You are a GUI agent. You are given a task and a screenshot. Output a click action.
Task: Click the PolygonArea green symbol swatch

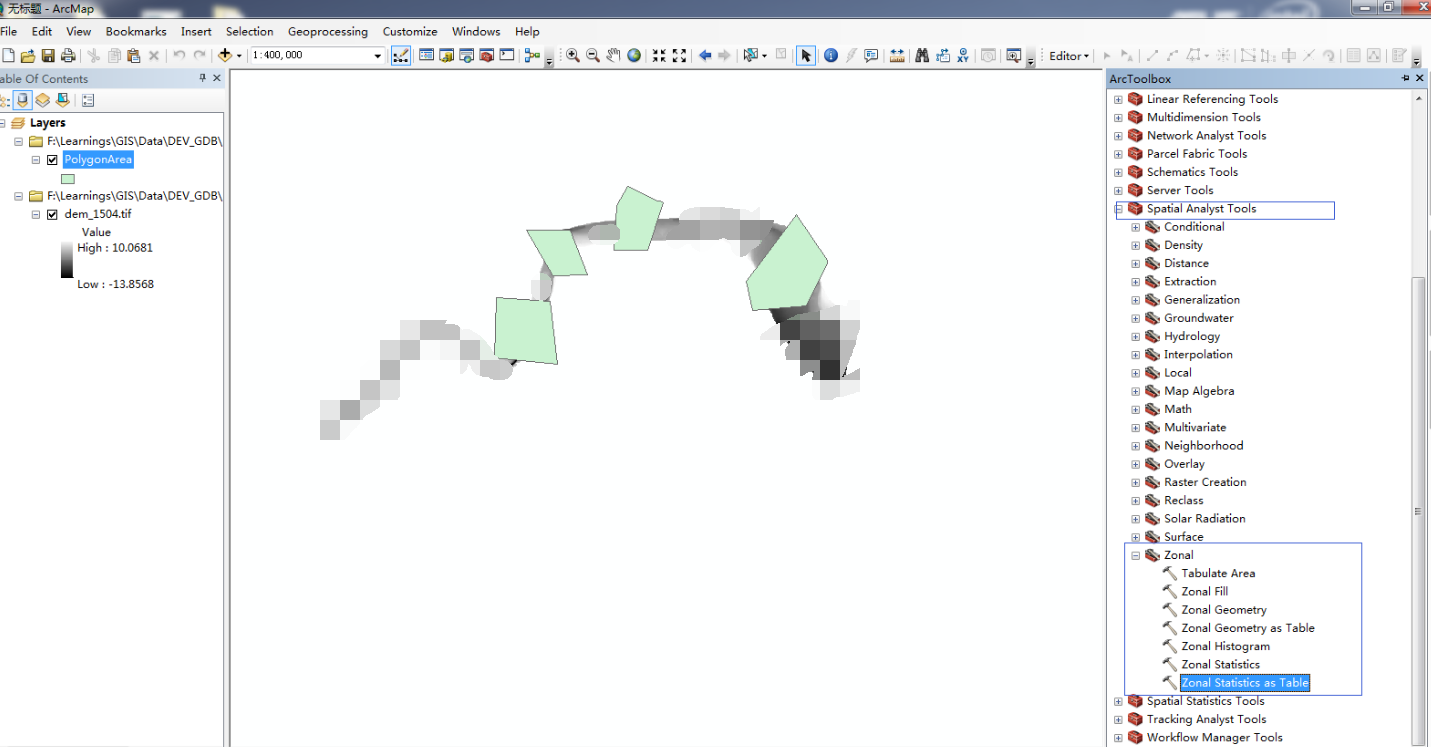[x=68, y=179]
